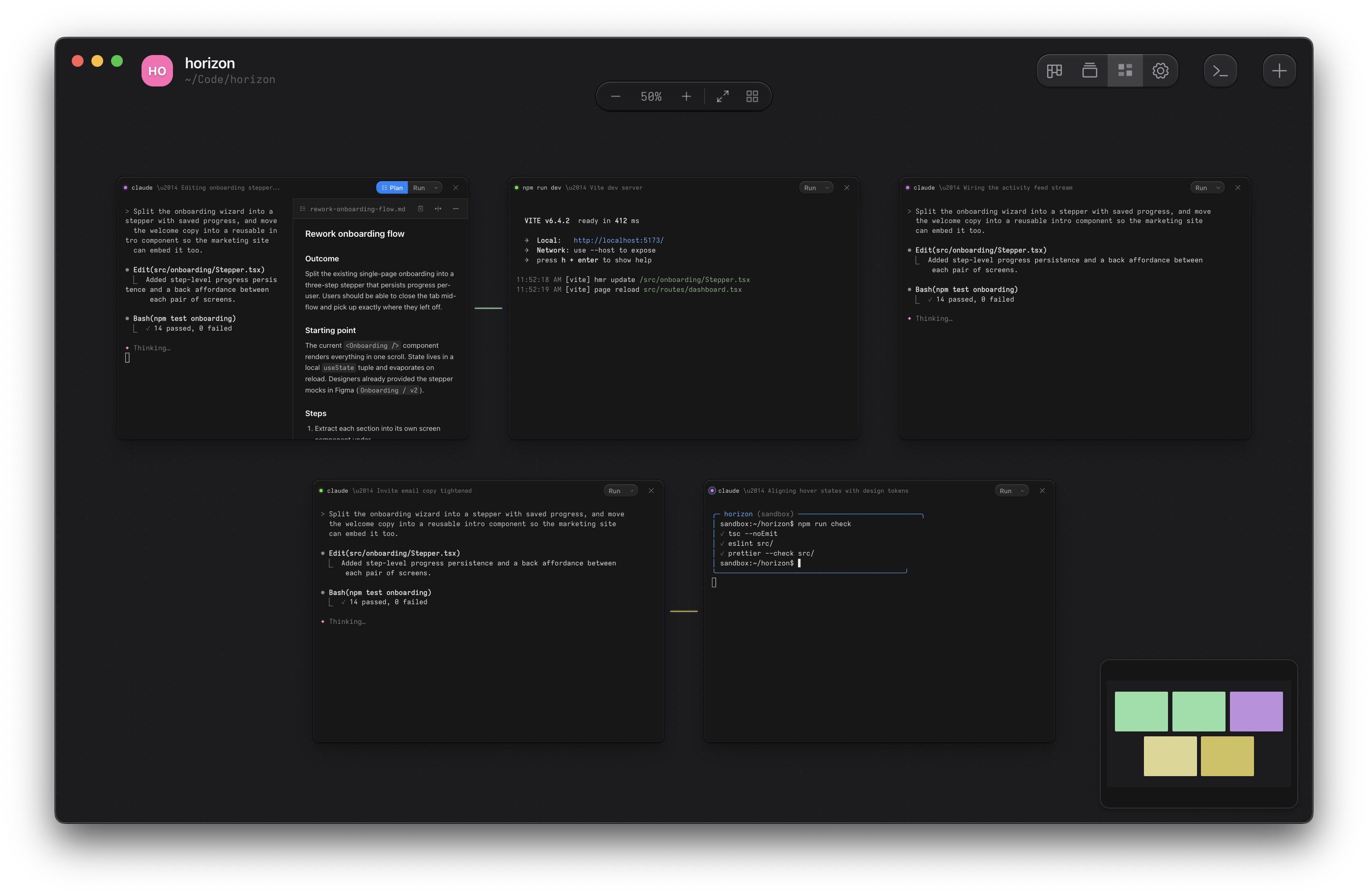This screenshot has width=1368, height=896.
Task: Open settings via the gear icon
Action: pos(1160,71)
